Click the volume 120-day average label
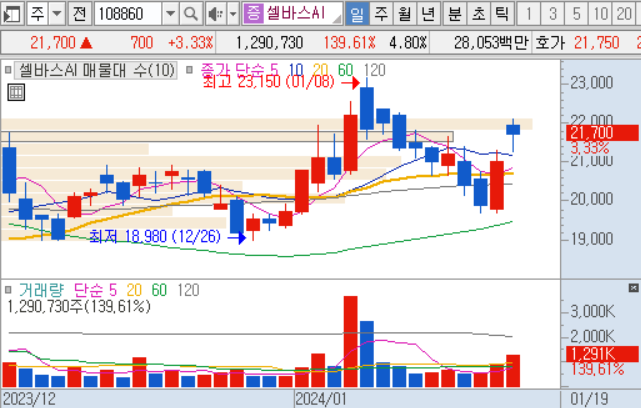The height and width of the screenshot is (408, 641). coord(188,290)
